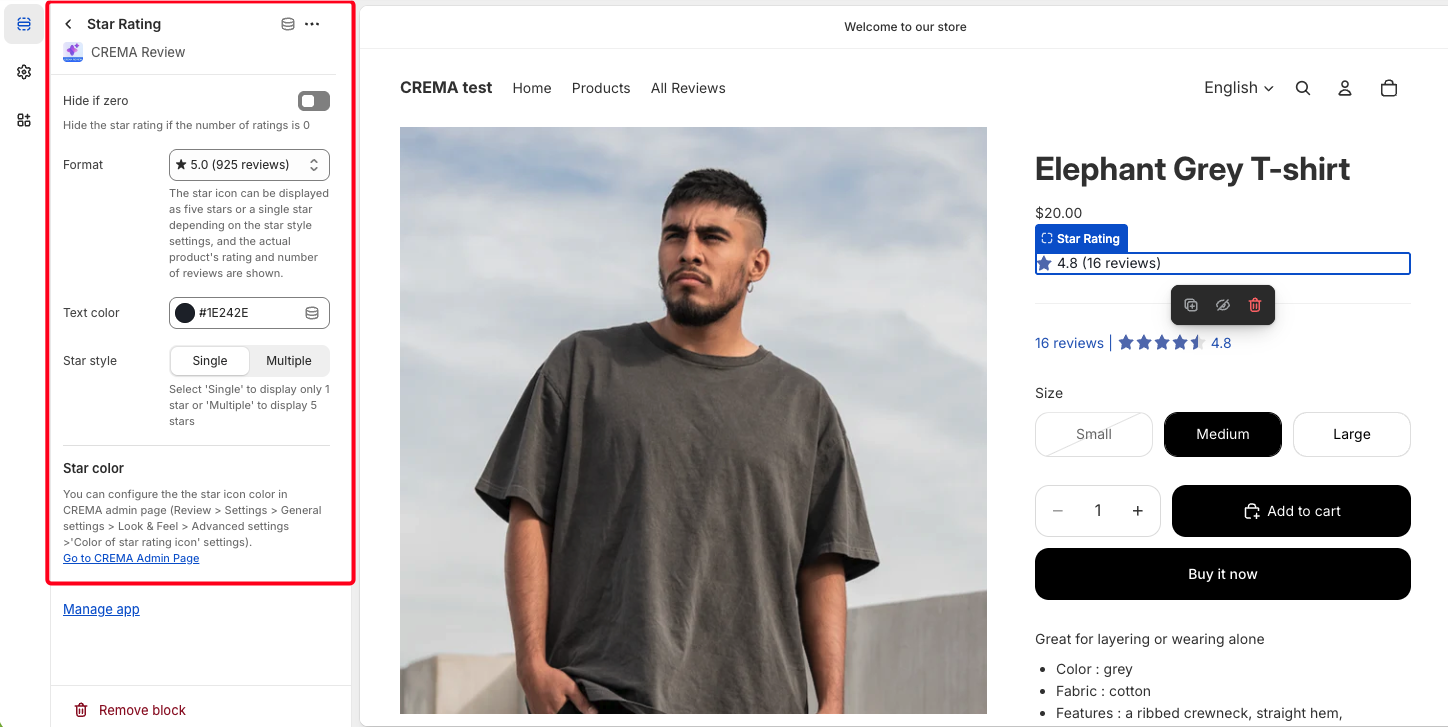This screenshot has height=727, width=1448.
Task: Open theme settings gear icon
Action: coord(24,72)
